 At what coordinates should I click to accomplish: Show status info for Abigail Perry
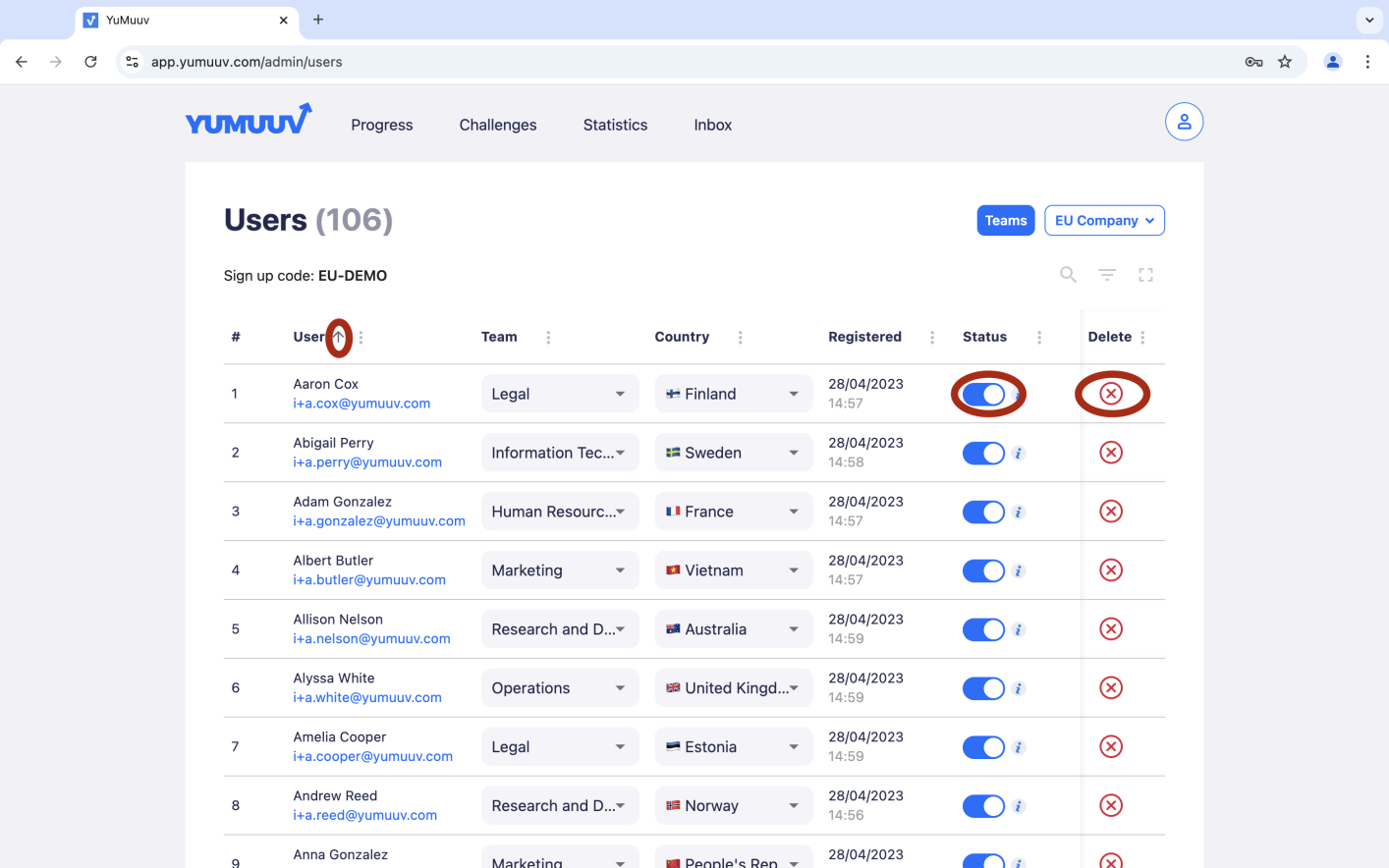click(x=1019, y=453)
